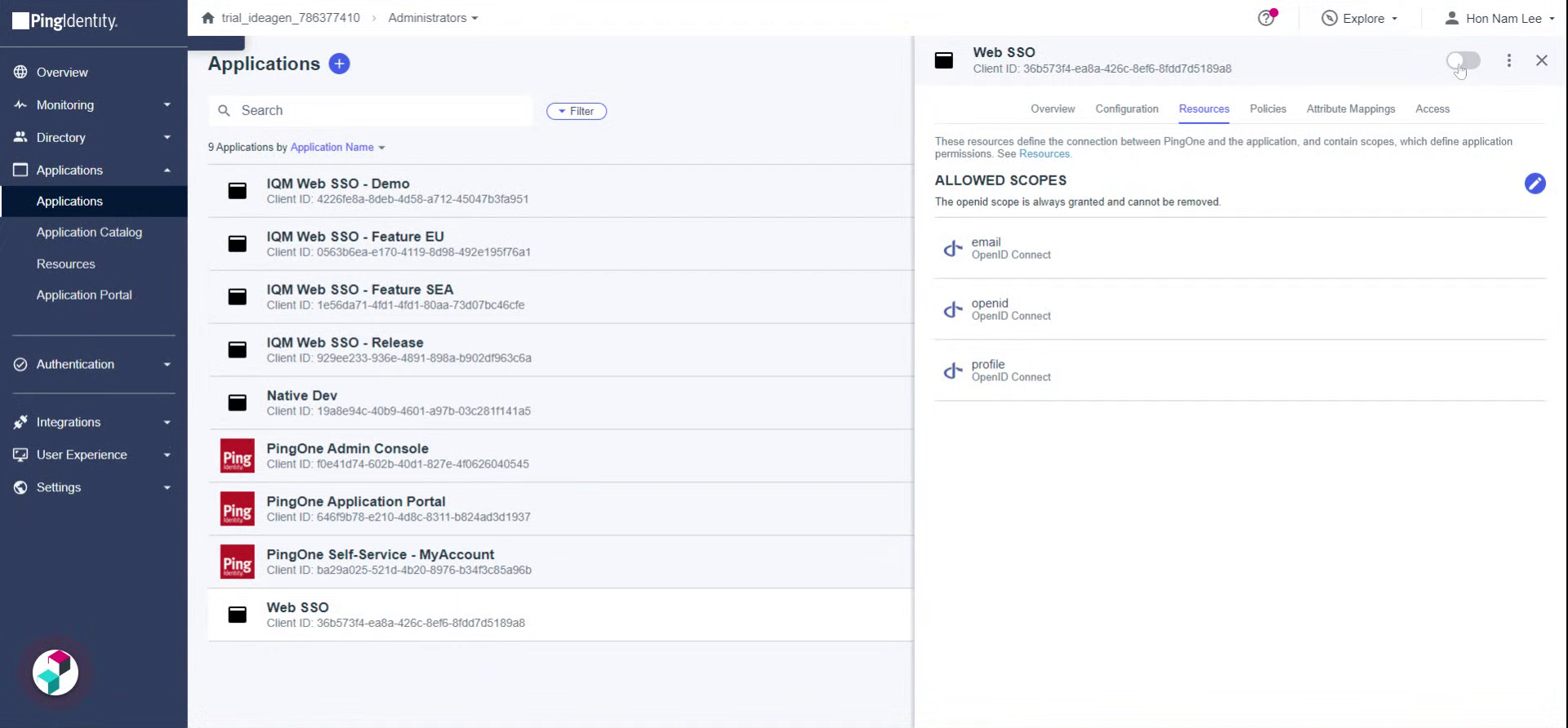Click the Web SSO list row icon
The width and height of the screenshot is (1568, 728).
click(x=237, y=615)
